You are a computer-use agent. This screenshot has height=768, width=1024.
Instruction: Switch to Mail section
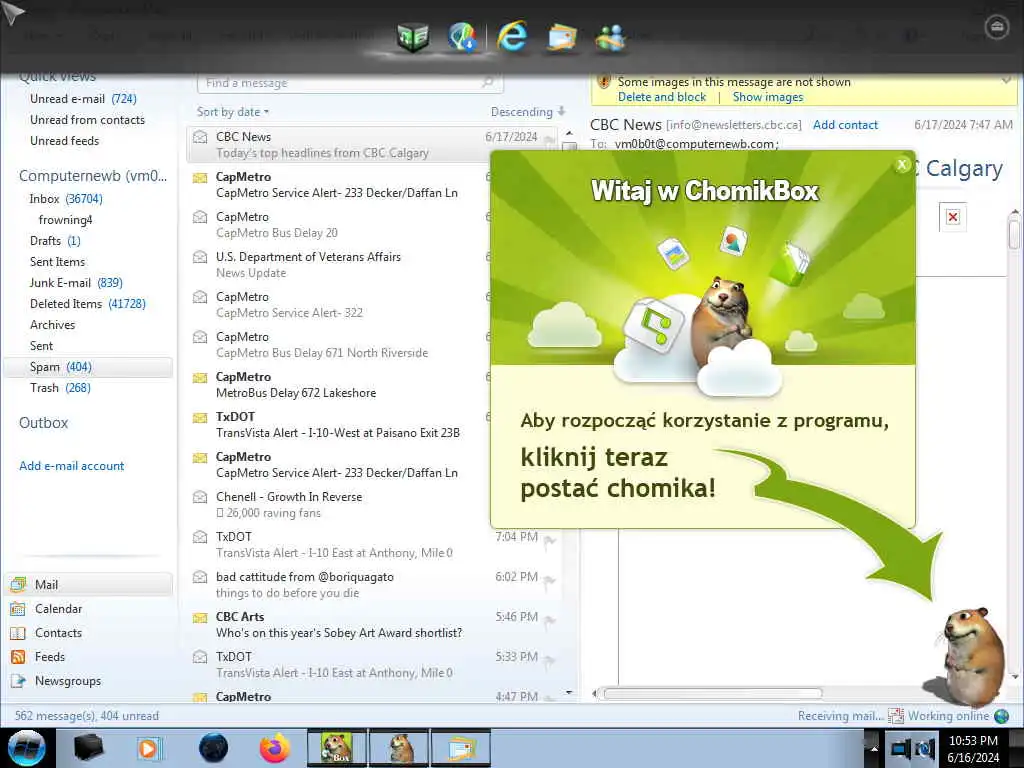tap(89, 584)
